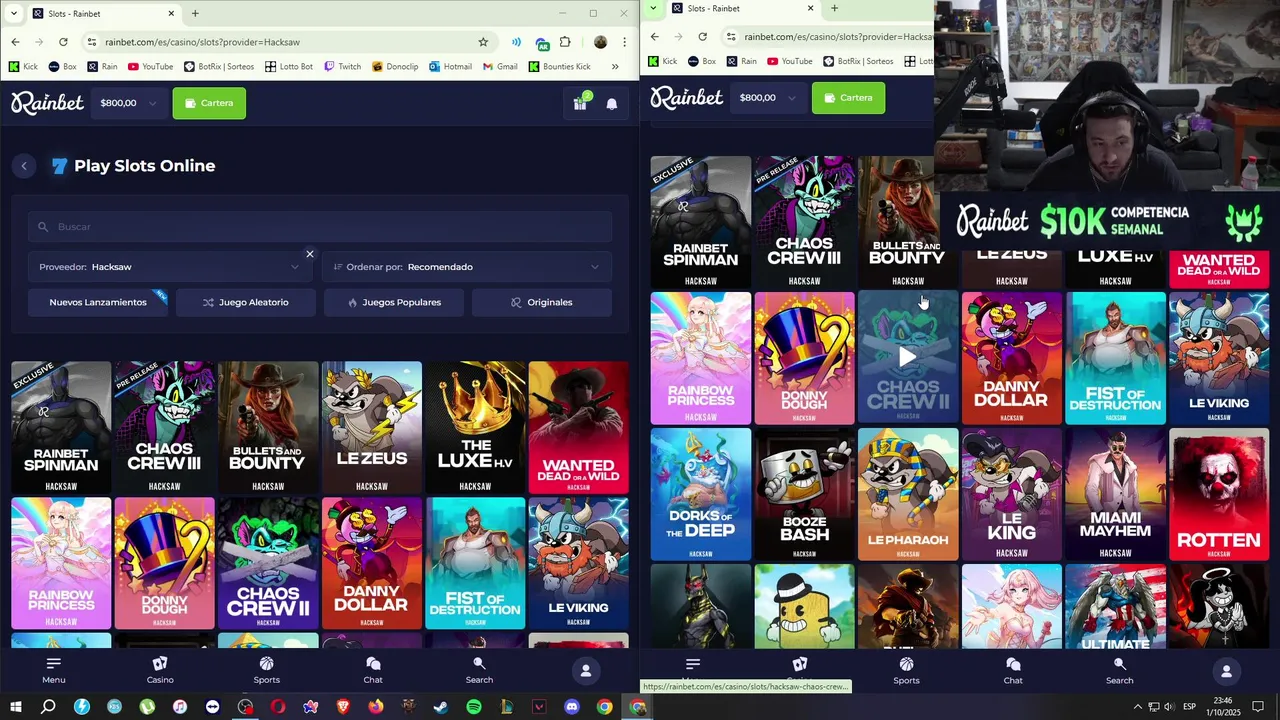
Task: Open the extensions puzzle icon in left Chrome
Action: coord(565,42)
